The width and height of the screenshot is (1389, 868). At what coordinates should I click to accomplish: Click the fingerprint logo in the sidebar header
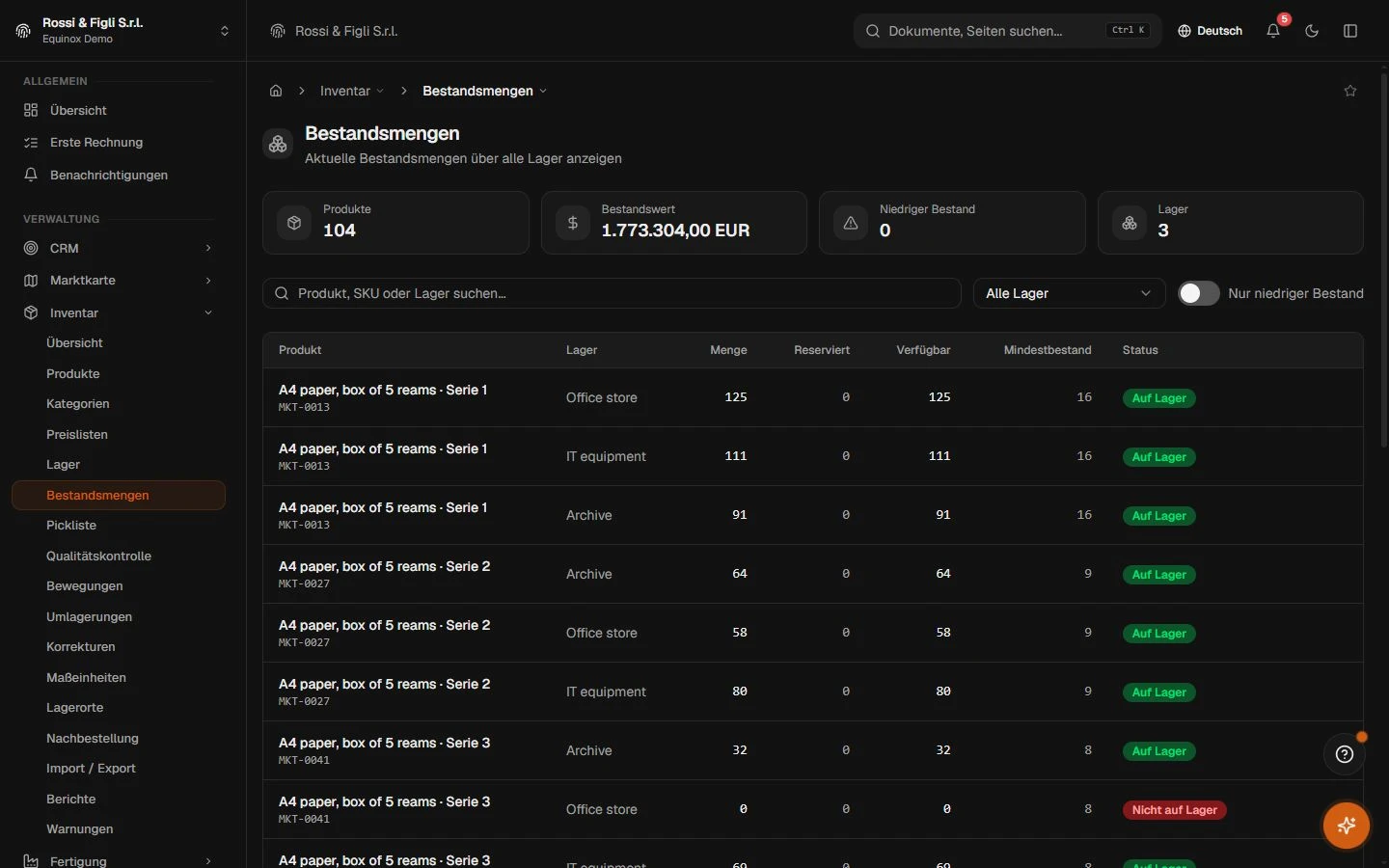pyautogui.click(x=23, y=31)
